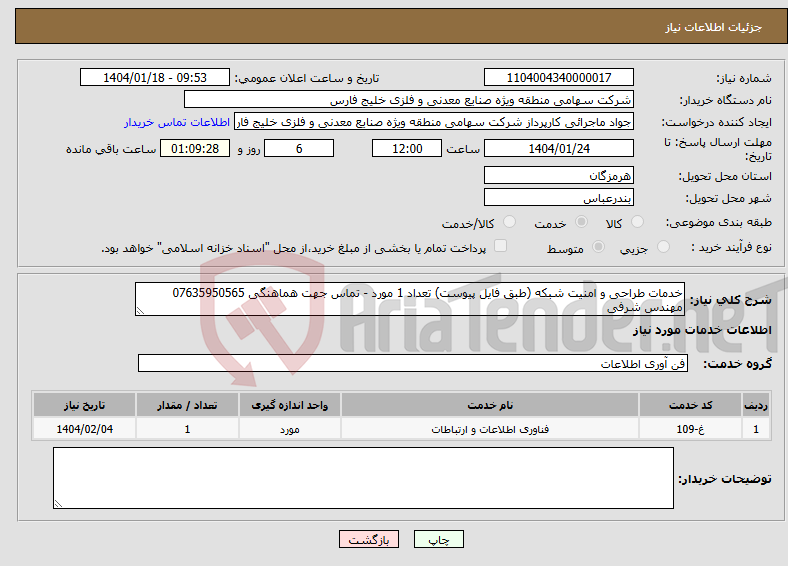Click the delivery province field هرمزگان
This screenshot has width=788, height=566.
(558, 175)
